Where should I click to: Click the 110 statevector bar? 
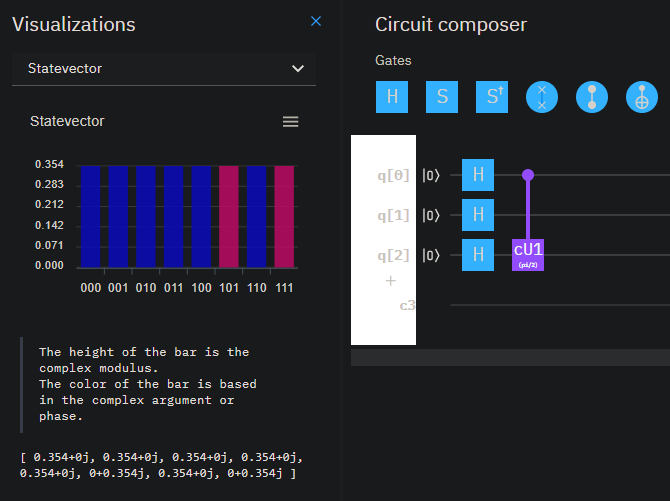coord(256,217)
